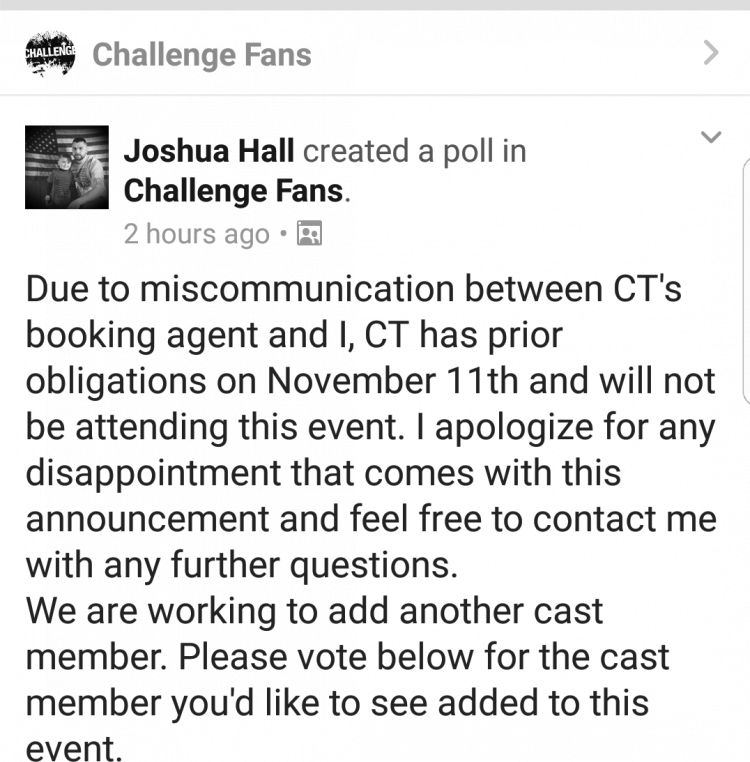750x762 pixels.
Task: Click the 'with any further questions.' line
Action: [x=242, y=565]
